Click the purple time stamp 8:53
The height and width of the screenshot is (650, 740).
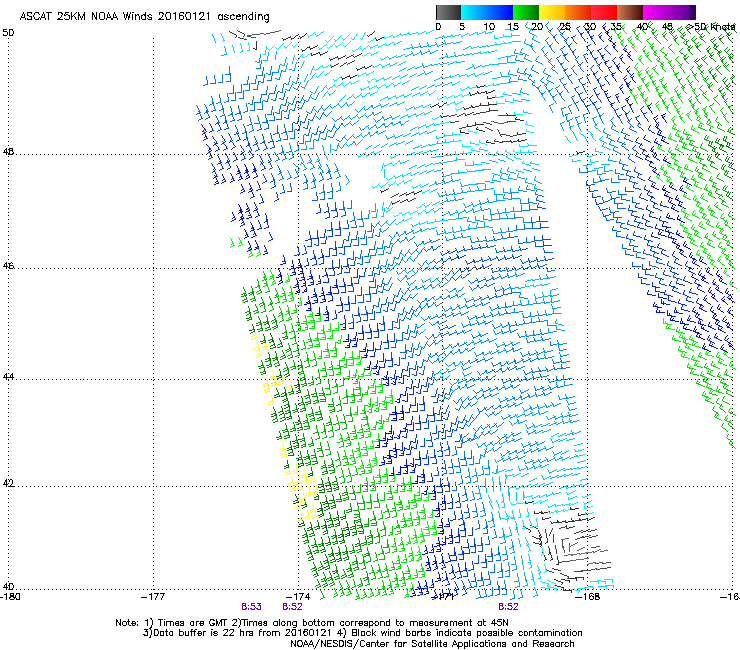coord(251,607)
